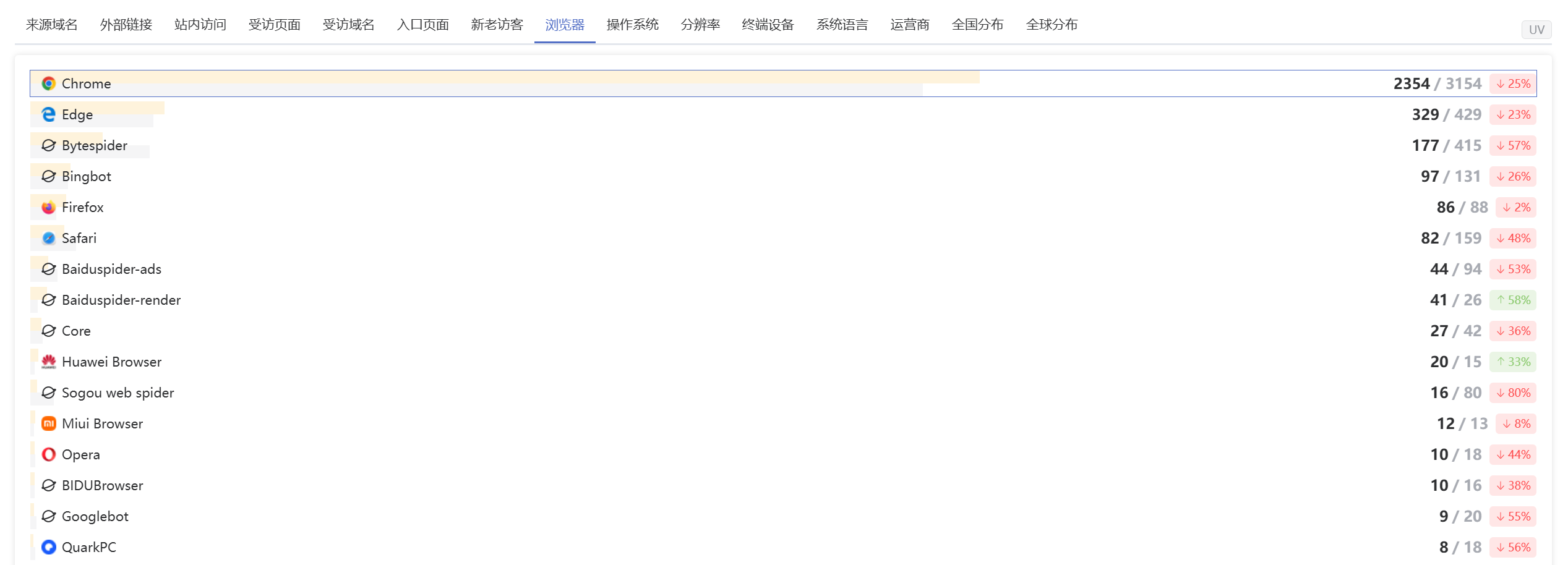The image size is (1568, 565).
Task: Click the Safari row label
Action: point(79,238)
